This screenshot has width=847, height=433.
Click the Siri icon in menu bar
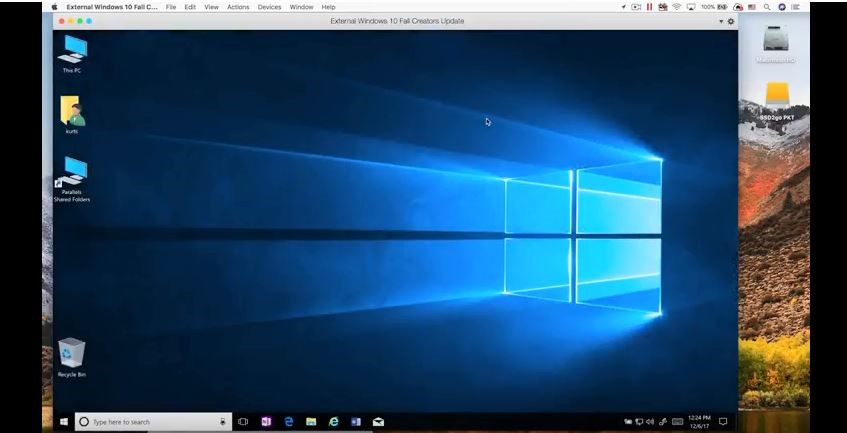pyautogui.click(x=782, y=7)
